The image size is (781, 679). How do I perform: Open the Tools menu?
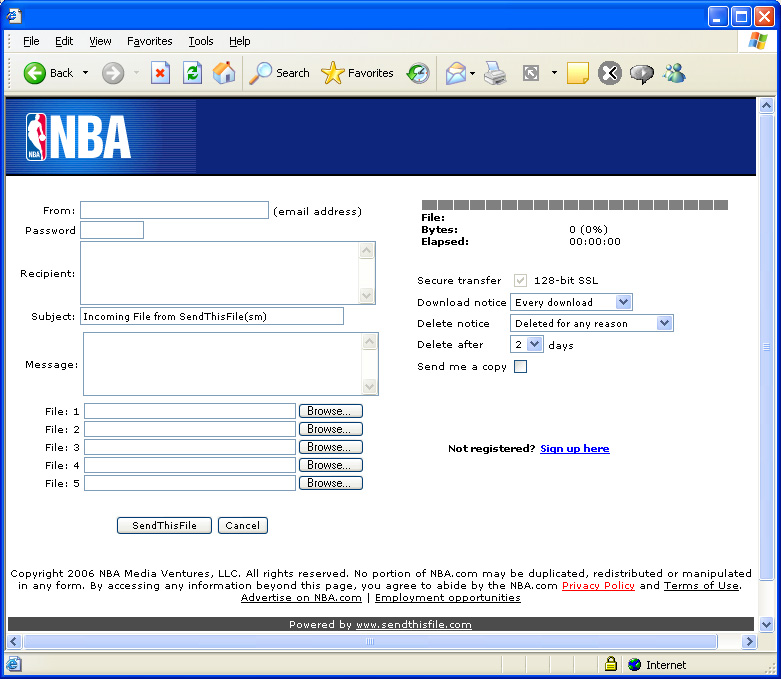pyautogui.click(x=201, y=41)
